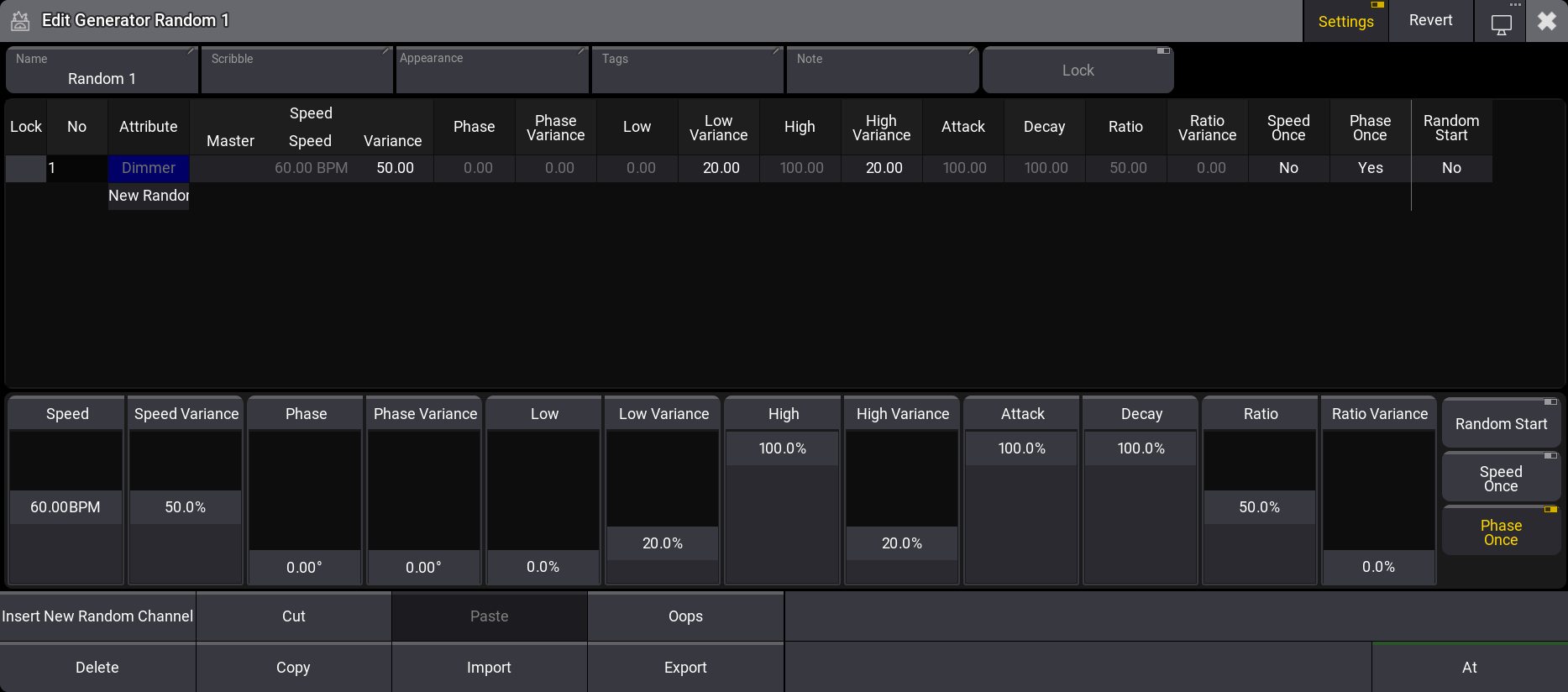Open the Scribble field
Viewport: 1568px width, 692px height.
(296, 71)
